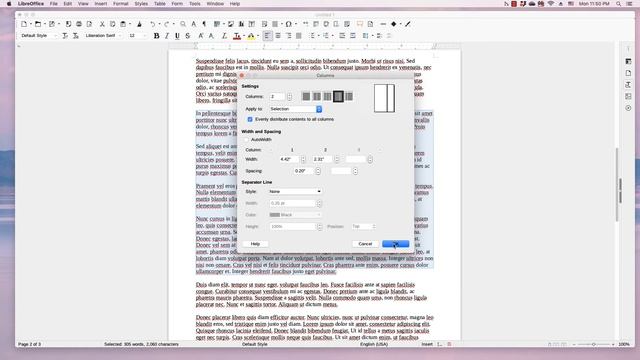Viewport: 640px width, 360px height.
Task: Click the column 1 Width field 4.42"
Action: 289,159
